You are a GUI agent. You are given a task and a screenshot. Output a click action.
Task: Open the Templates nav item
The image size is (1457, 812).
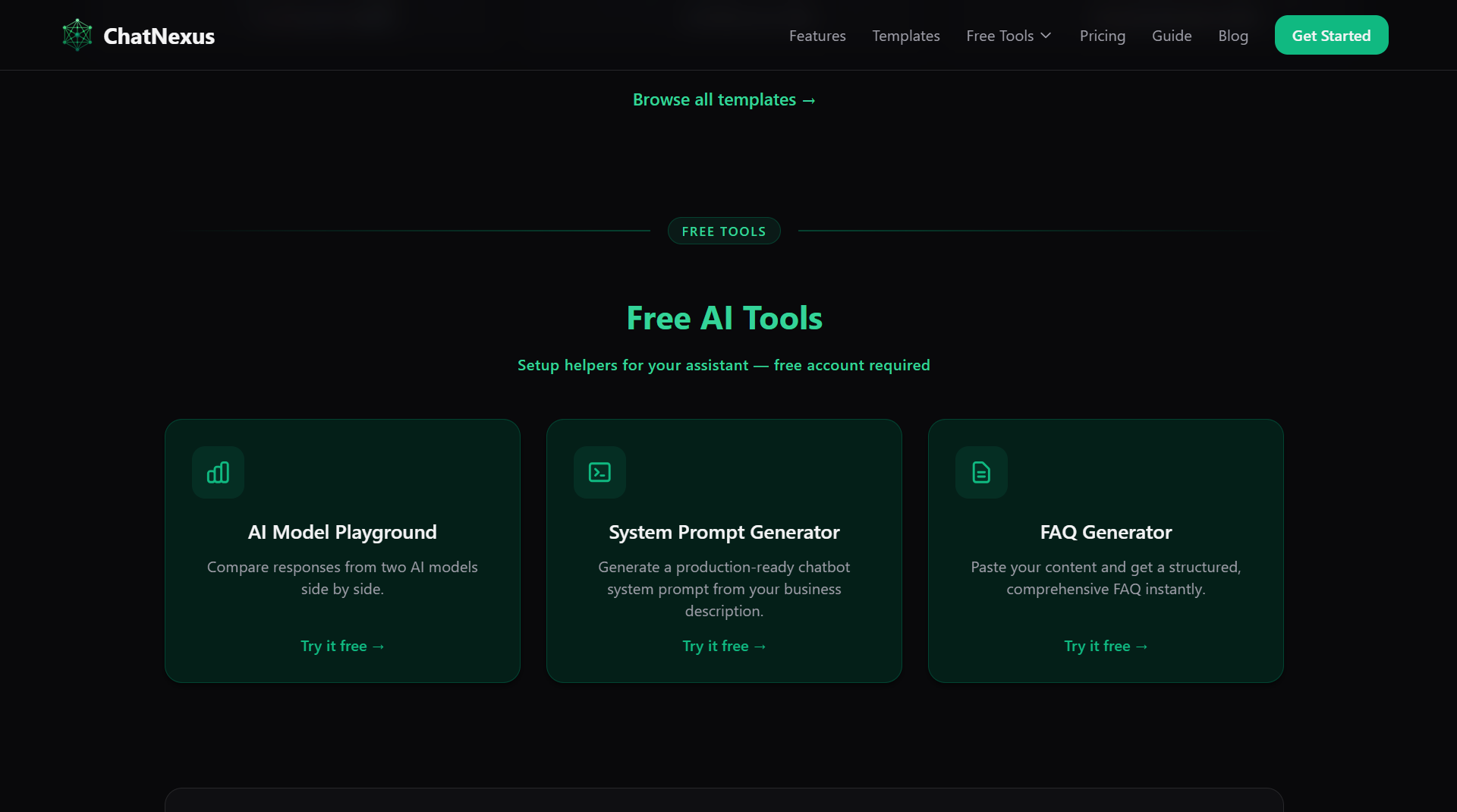[906, 36]
